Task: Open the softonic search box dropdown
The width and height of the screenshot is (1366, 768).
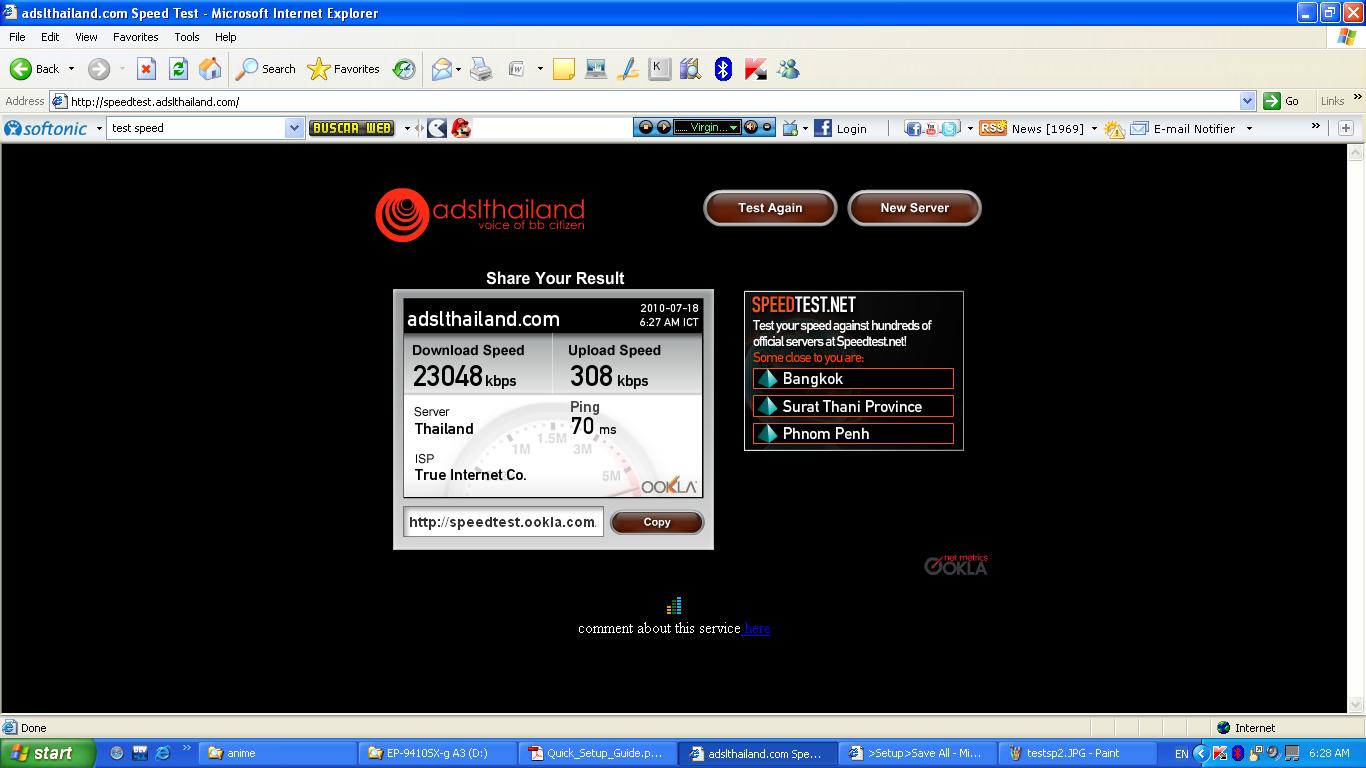Action: 294,128
